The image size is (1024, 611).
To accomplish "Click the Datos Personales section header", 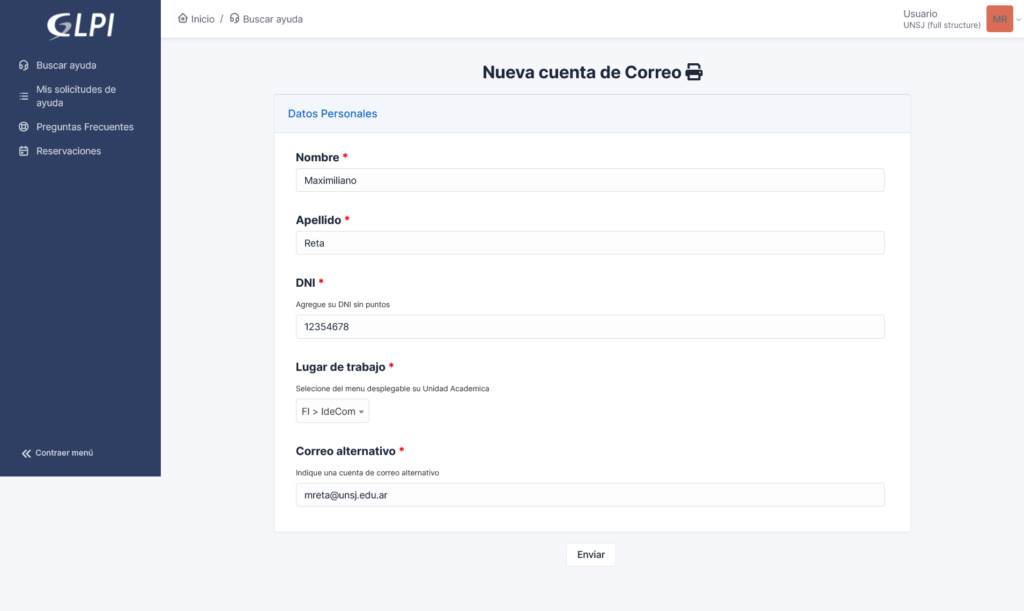I will tap(332, 114).
